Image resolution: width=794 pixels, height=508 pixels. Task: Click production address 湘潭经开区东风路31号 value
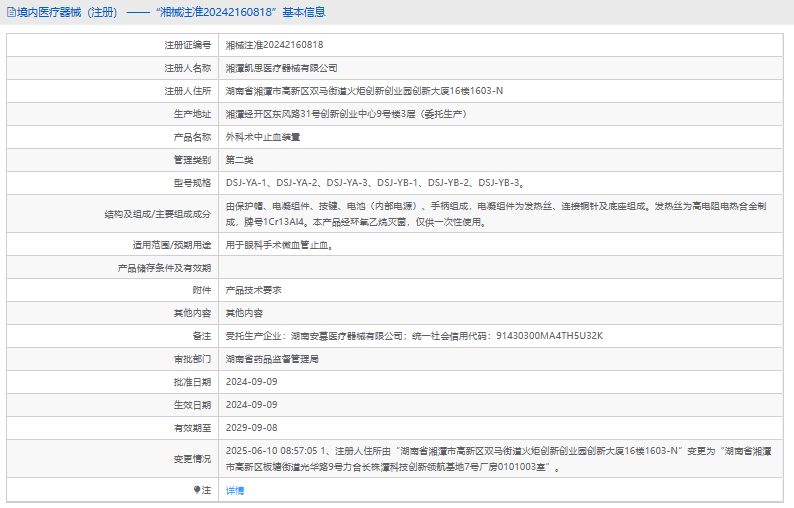click(346, 114)
